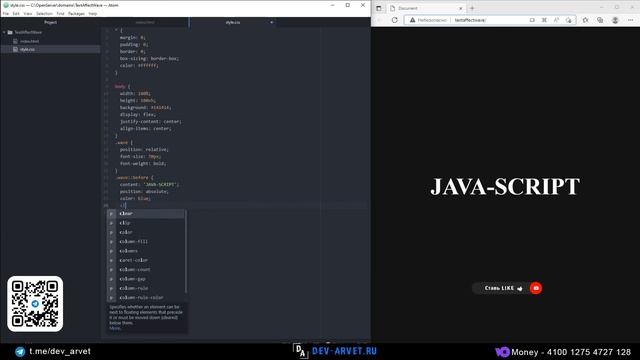Click the red YouTube subscribe icon

tap(536, 288)
